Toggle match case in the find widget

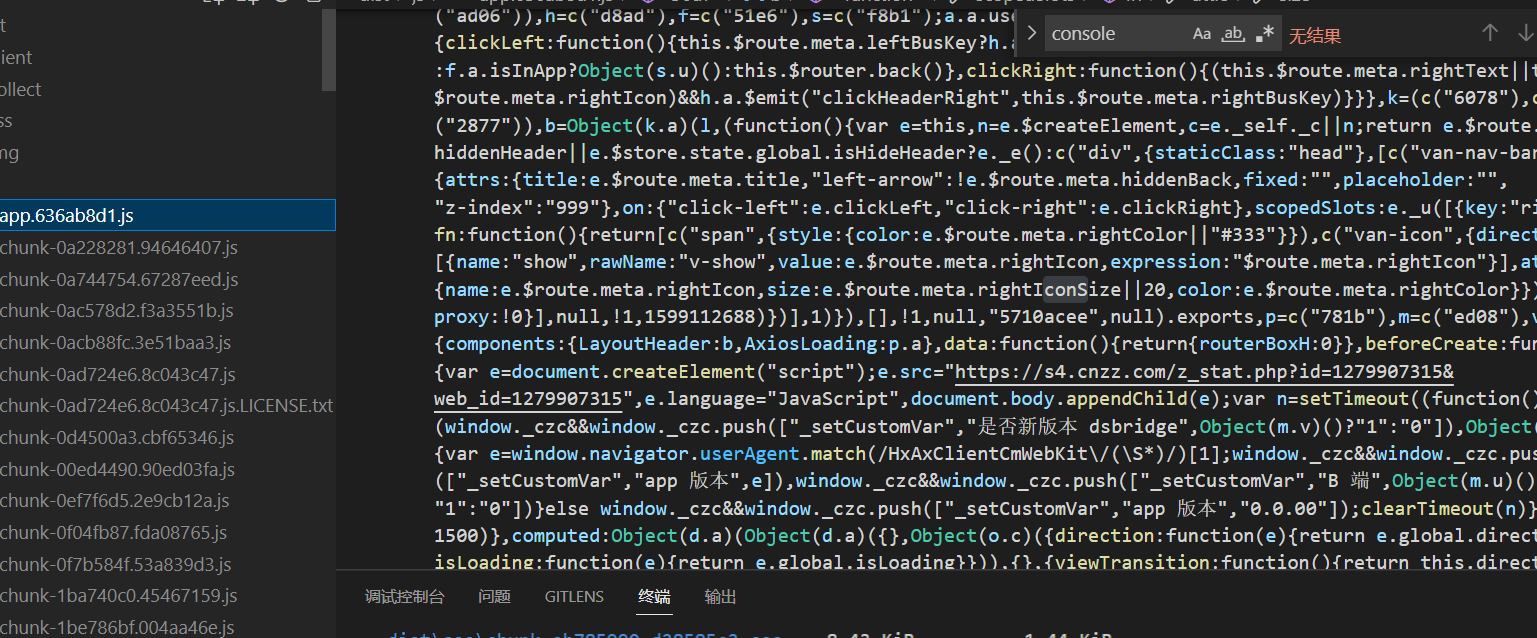click(x=1201, y=33)
